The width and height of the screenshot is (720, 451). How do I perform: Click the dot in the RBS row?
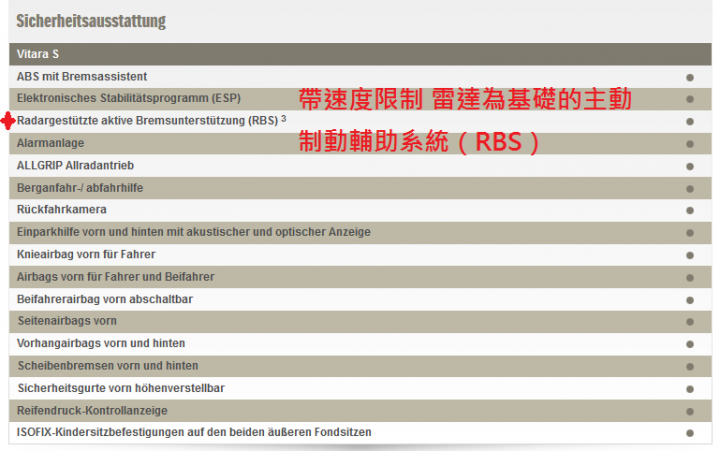point(690,122)
